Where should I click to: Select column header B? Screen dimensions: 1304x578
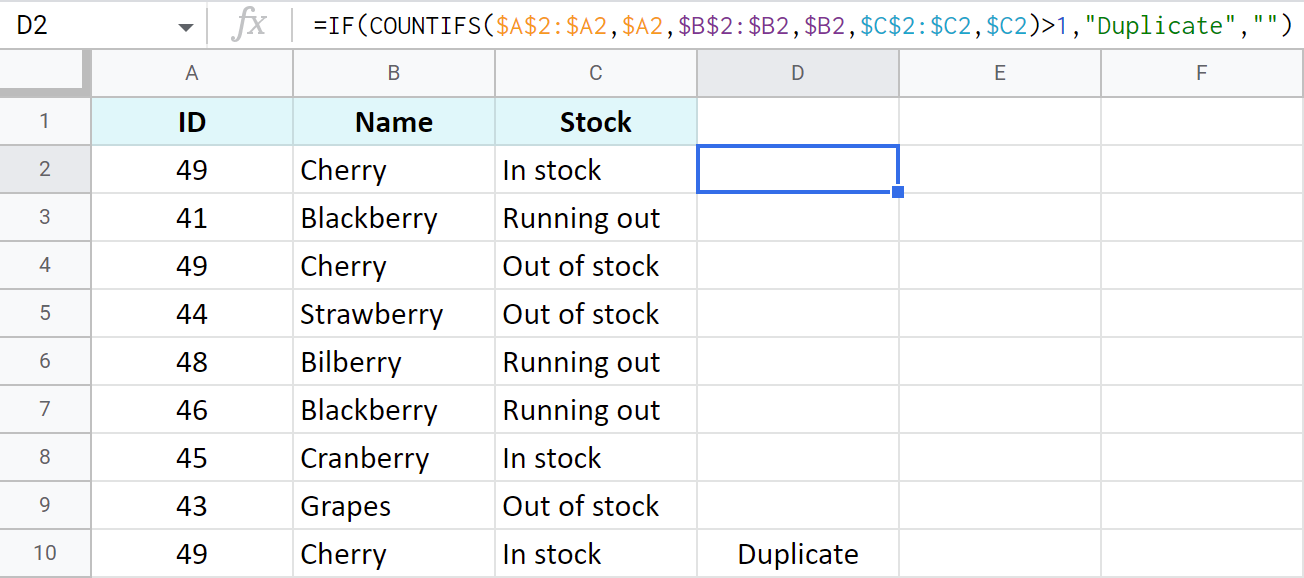tap(393, 72)
